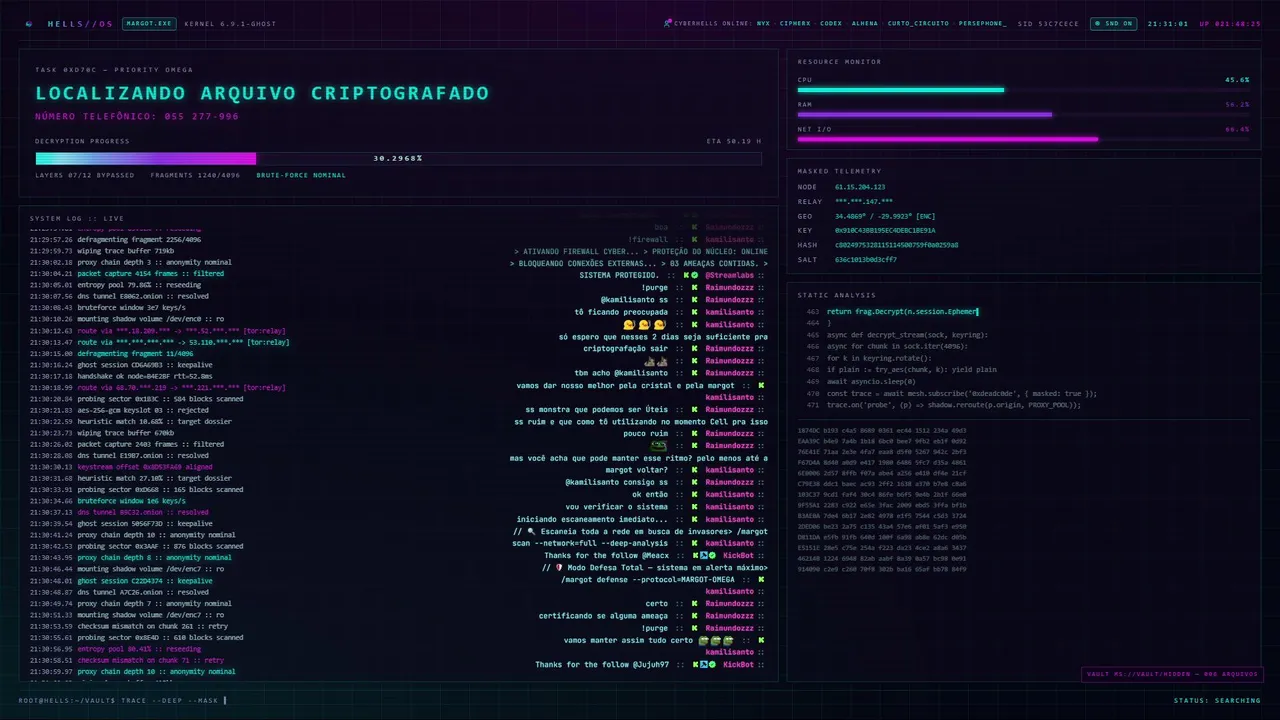The width and height of the screenshot is (1280, 720).
Task: Click the RAM usage bar
Action: (x=1023, y=115)
